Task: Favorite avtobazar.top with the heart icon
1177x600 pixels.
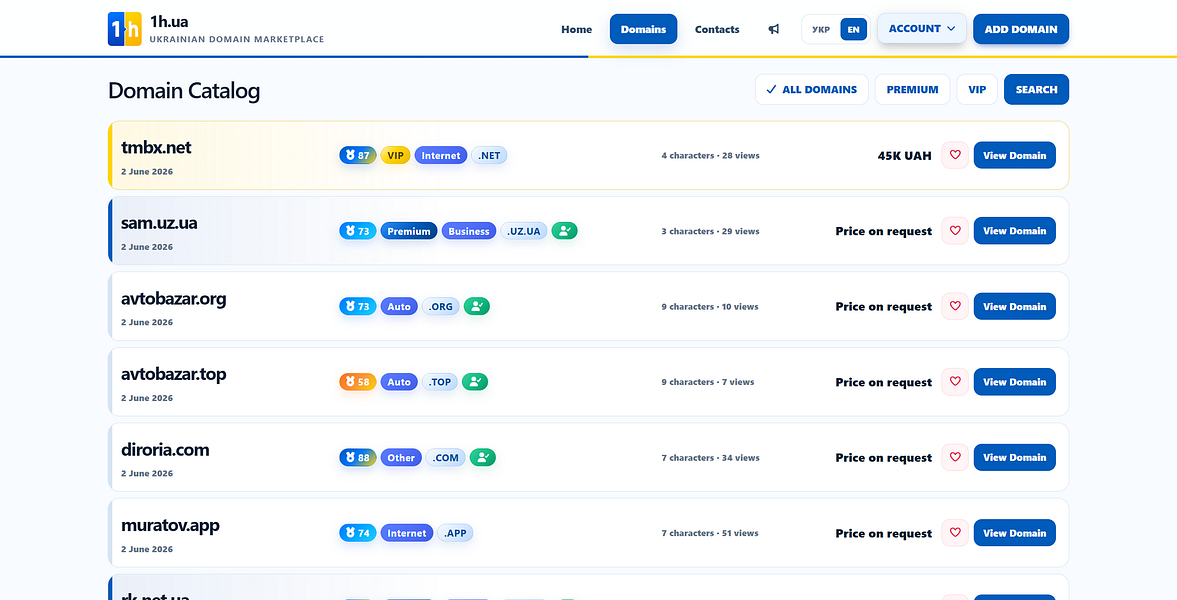Action: 955,381
